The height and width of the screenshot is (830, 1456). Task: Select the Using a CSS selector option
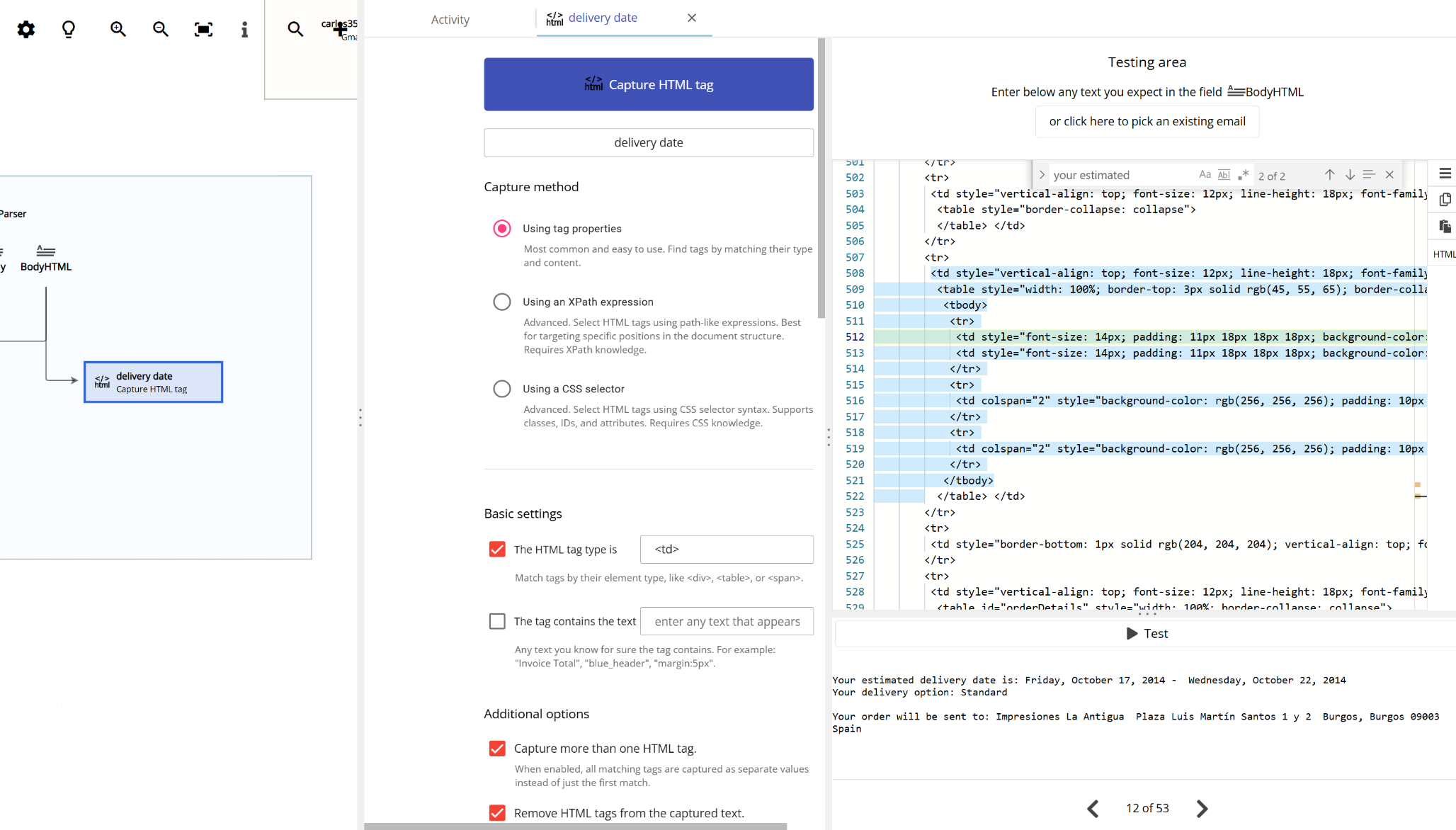click(x=502, y=388)
